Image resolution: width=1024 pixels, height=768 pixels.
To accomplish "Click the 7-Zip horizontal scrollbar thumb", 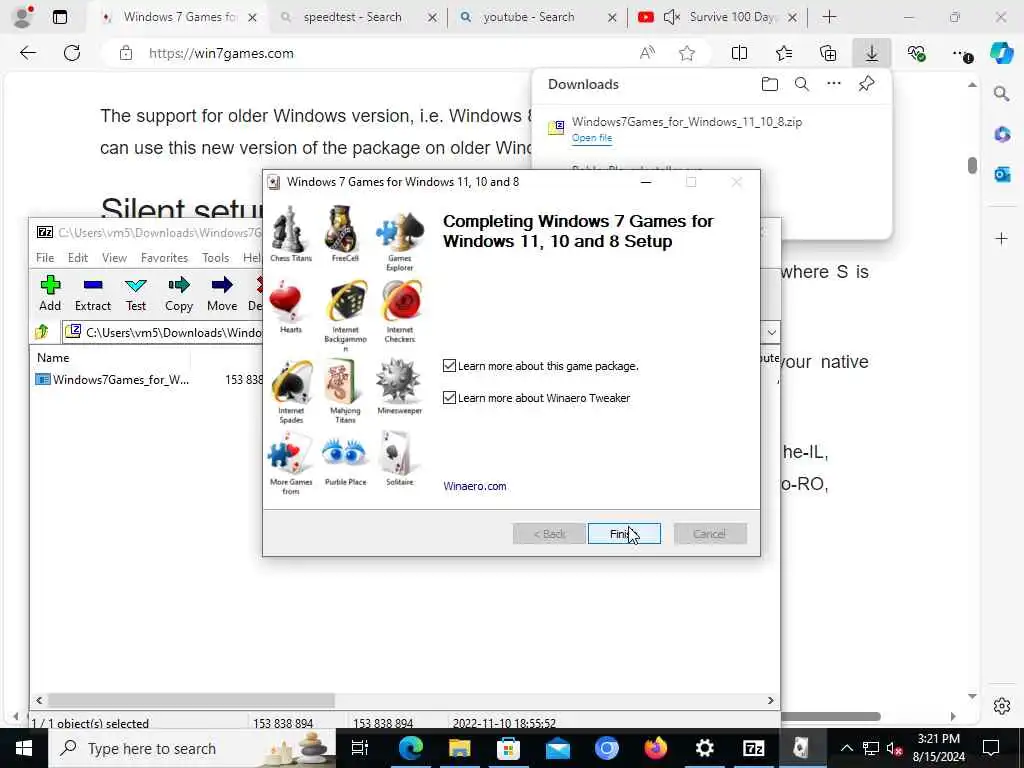I will [x=191, y=700].
